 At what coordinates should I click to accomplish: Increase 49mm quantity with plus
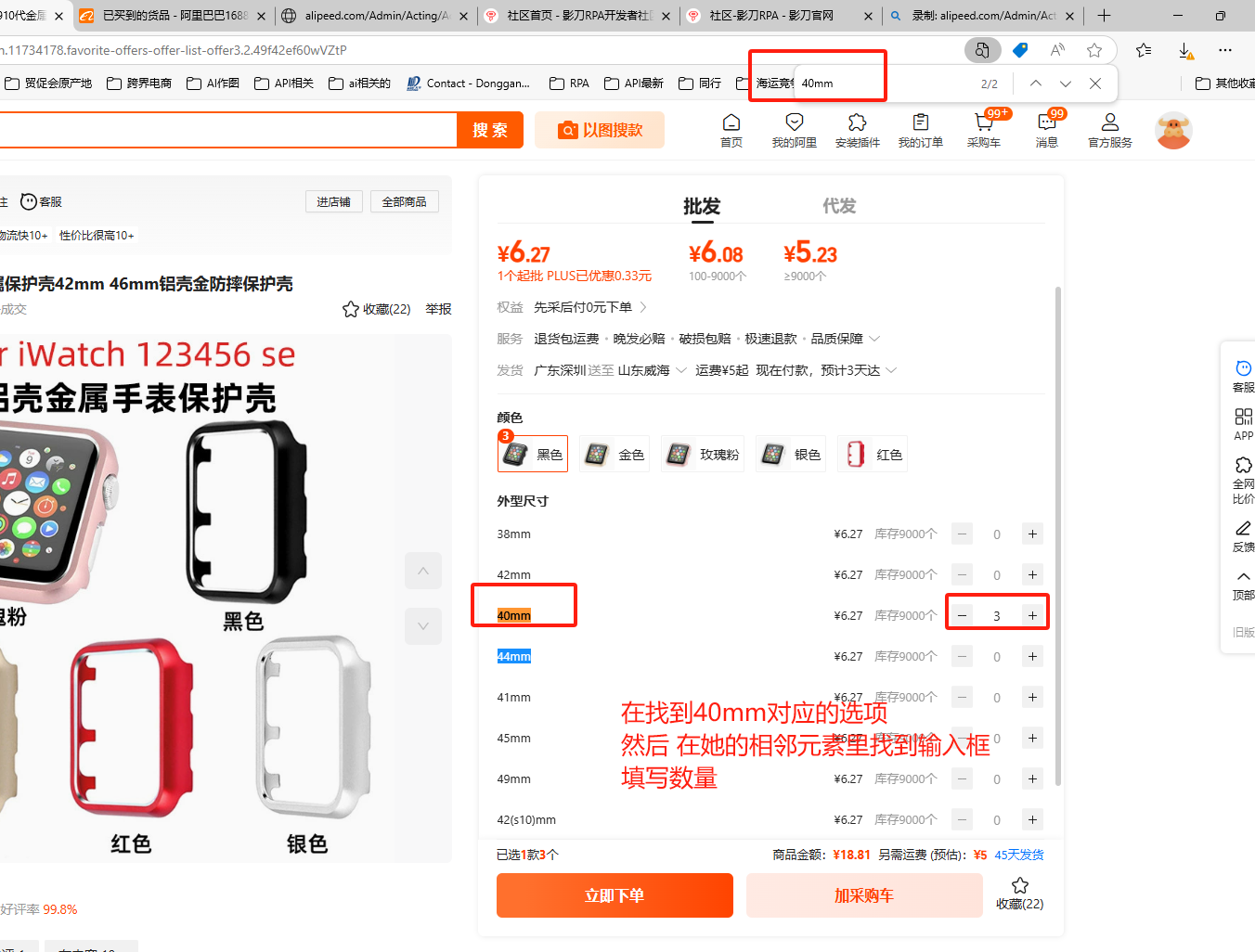(x=1032, y=778)
